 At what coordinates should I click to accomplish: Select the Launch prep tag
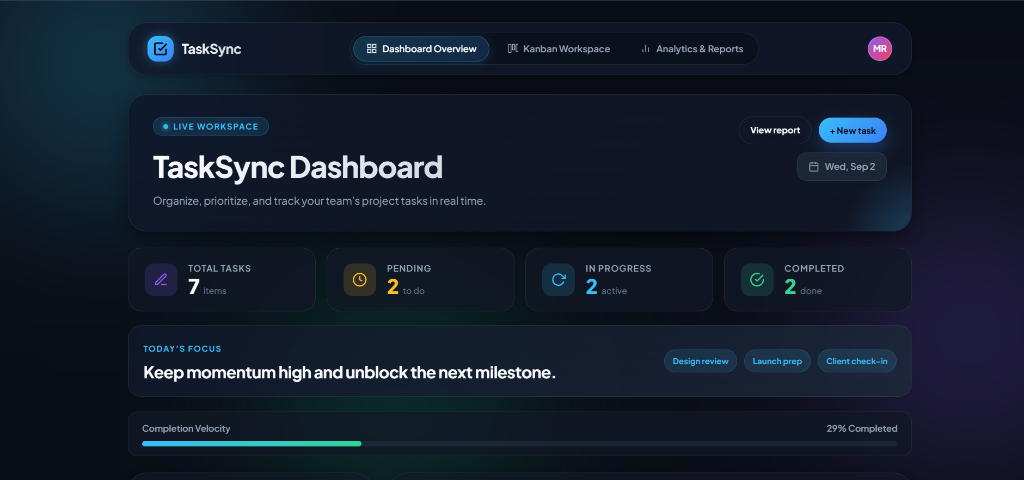pyautogui.click(x=777, y=361)
